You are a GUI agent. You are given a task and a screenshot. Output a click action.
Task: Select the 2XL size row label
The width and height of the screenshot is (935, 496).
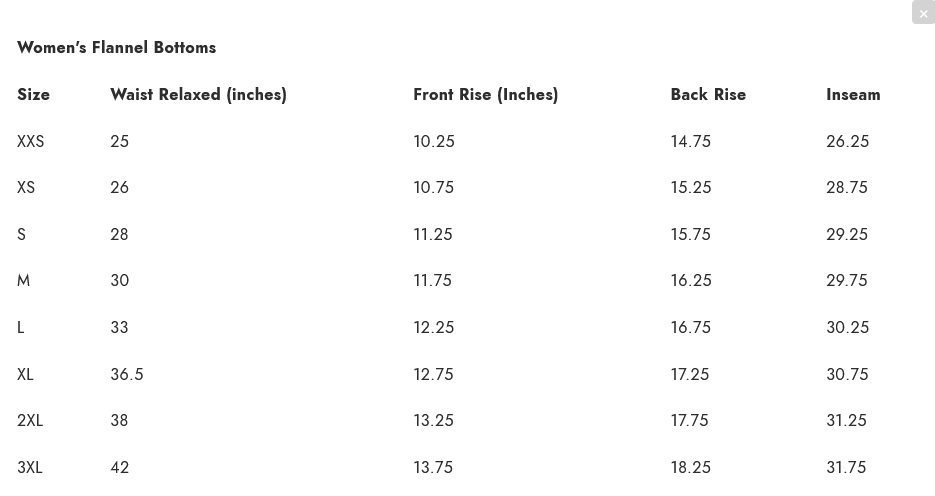coord(30,420)
